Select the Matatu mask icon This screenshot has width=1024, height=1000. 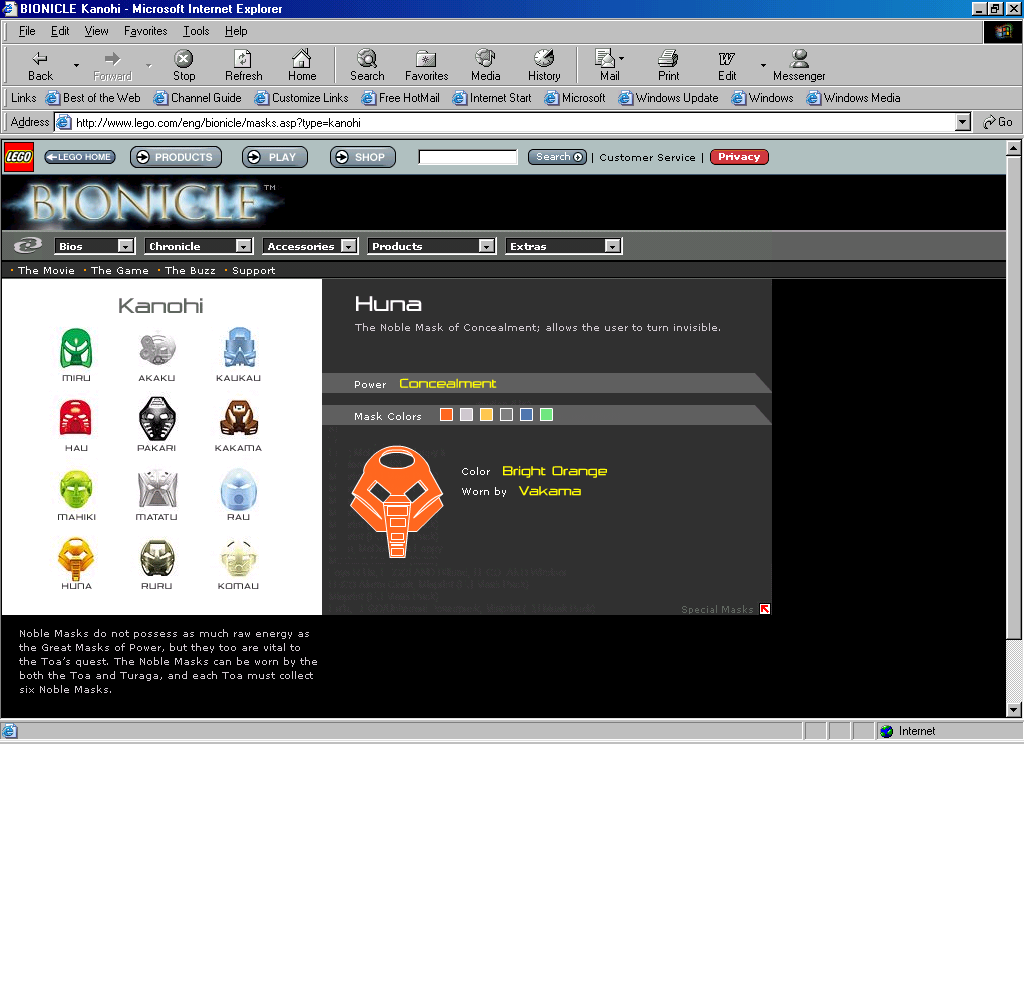pyautogui.click(x=157, y=489)
